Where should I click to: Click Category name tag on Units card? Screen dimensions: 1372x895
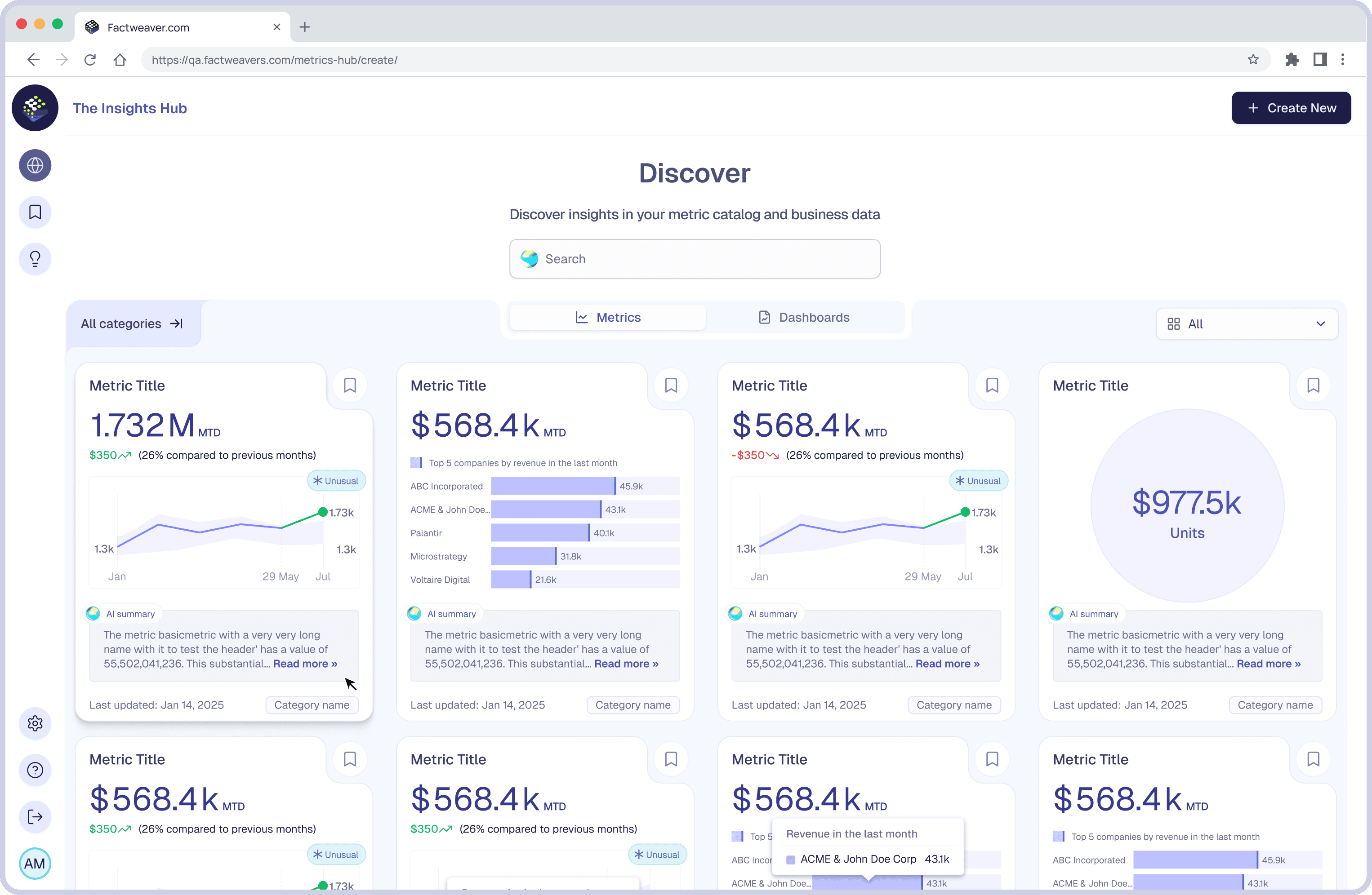(1275, 705)
